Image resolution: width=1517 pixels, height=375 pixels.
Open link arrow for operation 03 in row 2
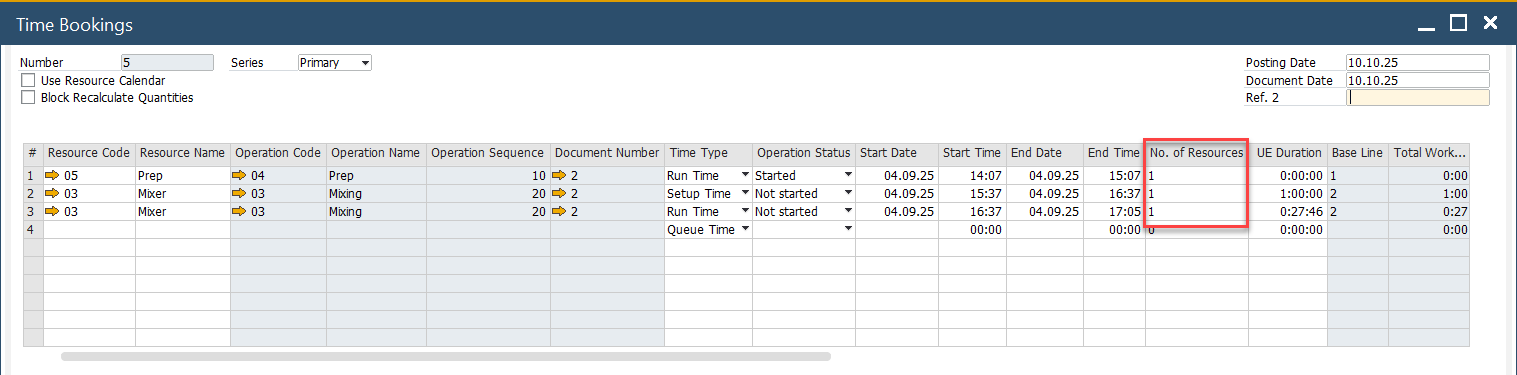pos(240,193)
